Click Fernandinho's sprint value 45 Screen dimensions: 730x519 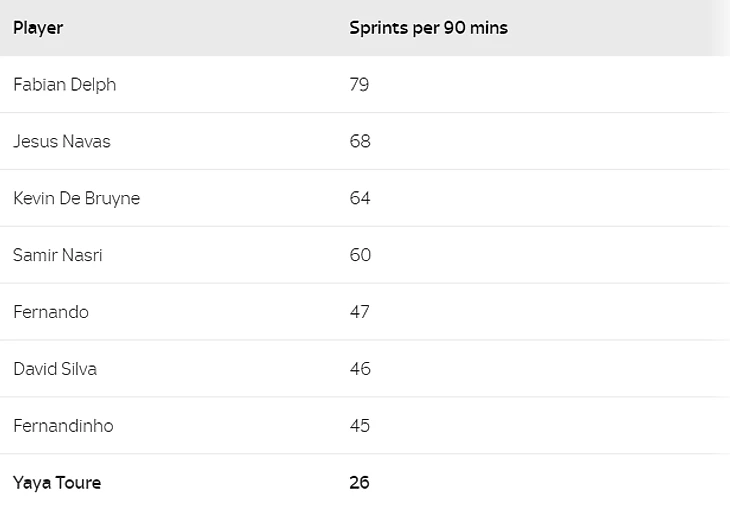pyautogui.click(x=359, y=426)
